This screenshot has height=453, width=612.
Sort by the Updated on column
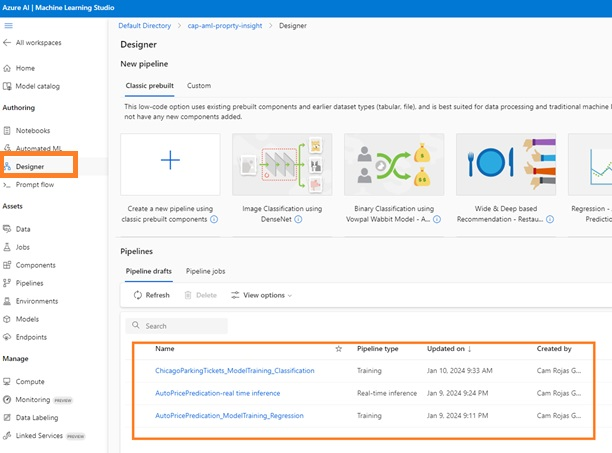click(x=448, y=349)
